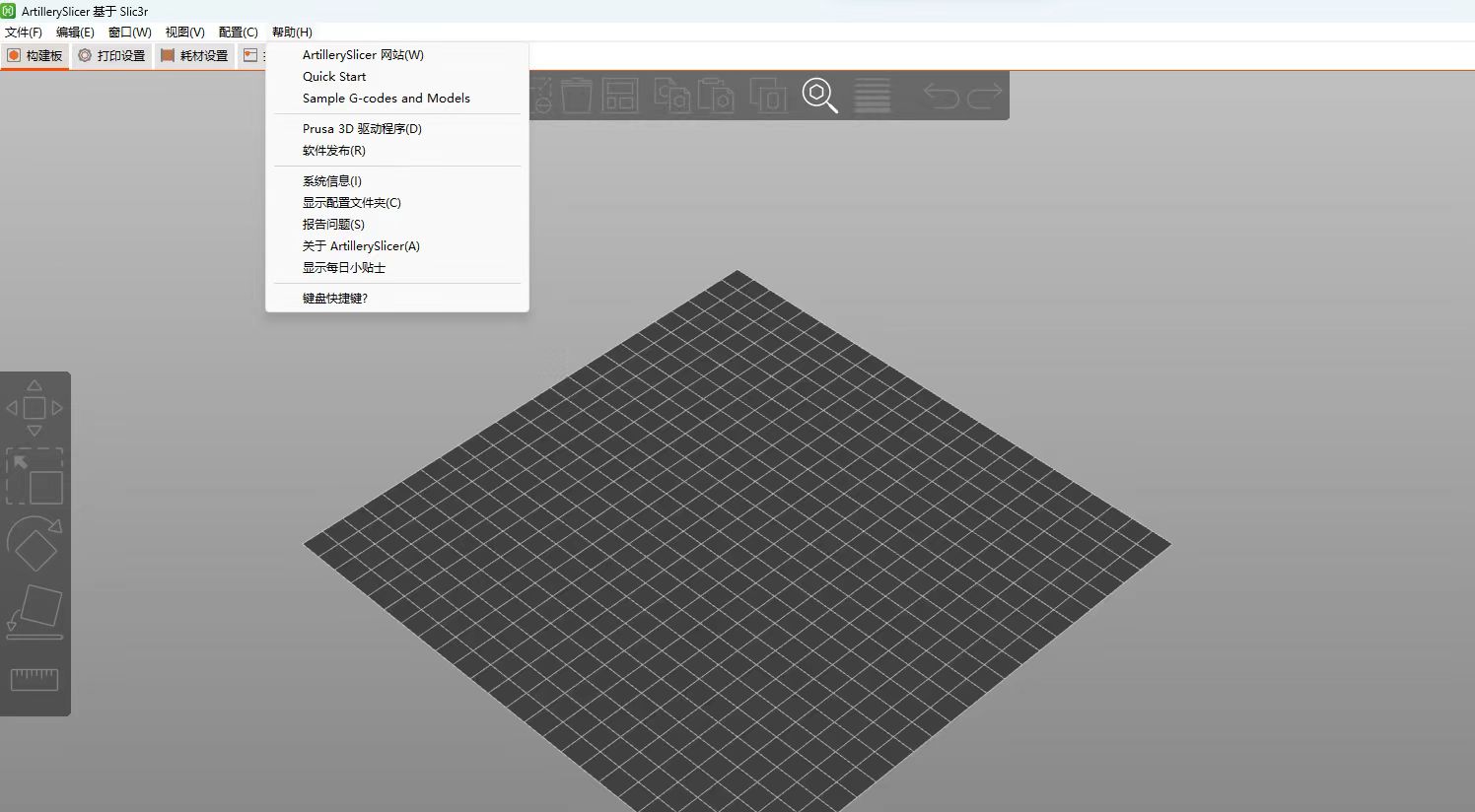
Task: Open the 窗口(W) menu
Action: click(x=130, y=33)
